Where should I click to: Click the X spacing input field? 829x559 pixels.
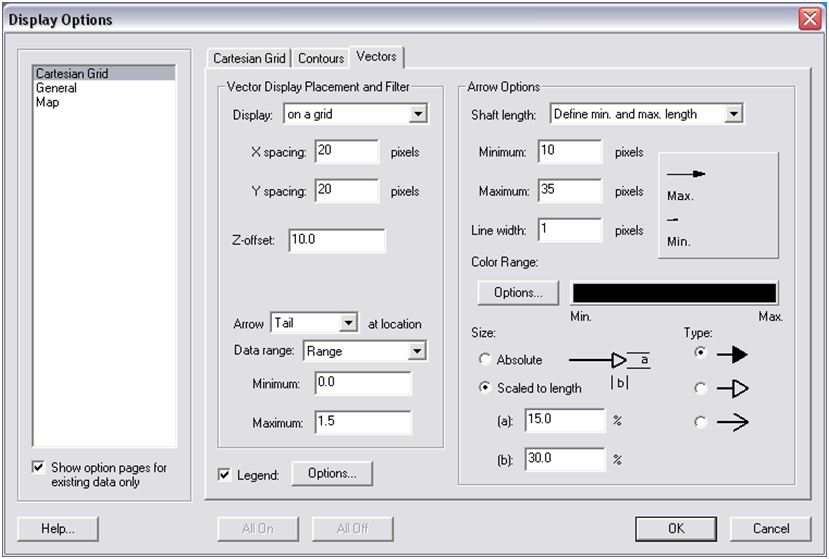pos(347,151)
